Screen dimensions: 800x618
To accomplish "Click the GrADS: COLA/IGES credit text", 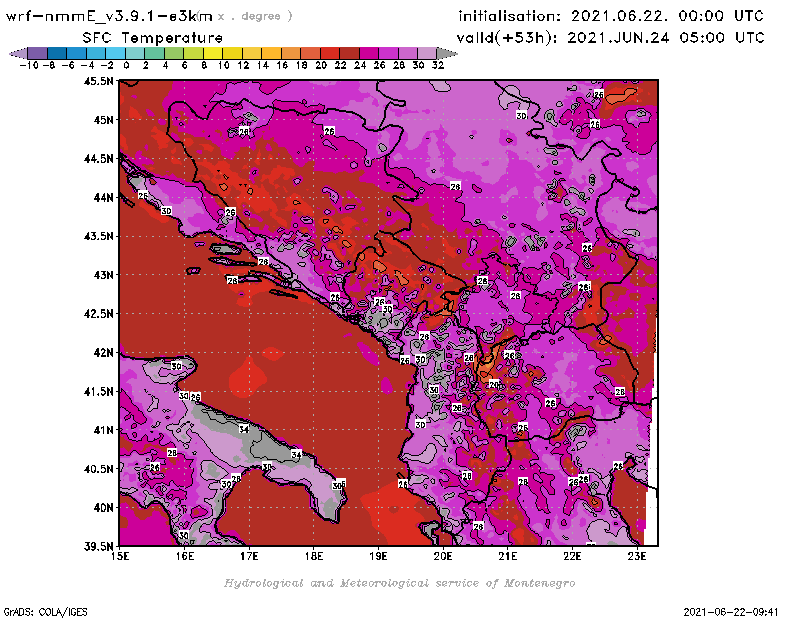I will 38,610.
